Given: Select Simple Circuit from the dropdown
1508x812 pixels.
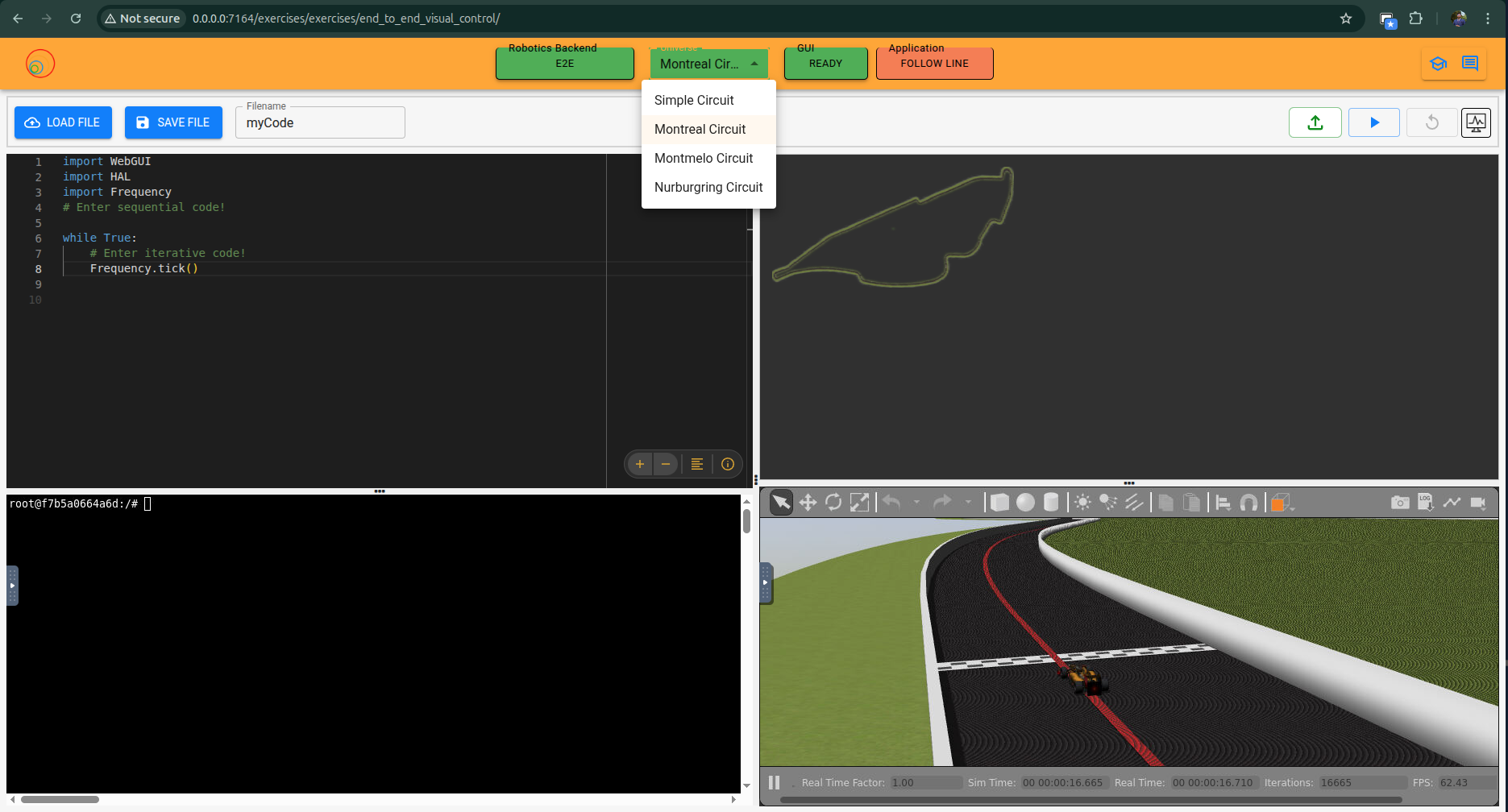Looking at the screenshot, I should (708, 100).
